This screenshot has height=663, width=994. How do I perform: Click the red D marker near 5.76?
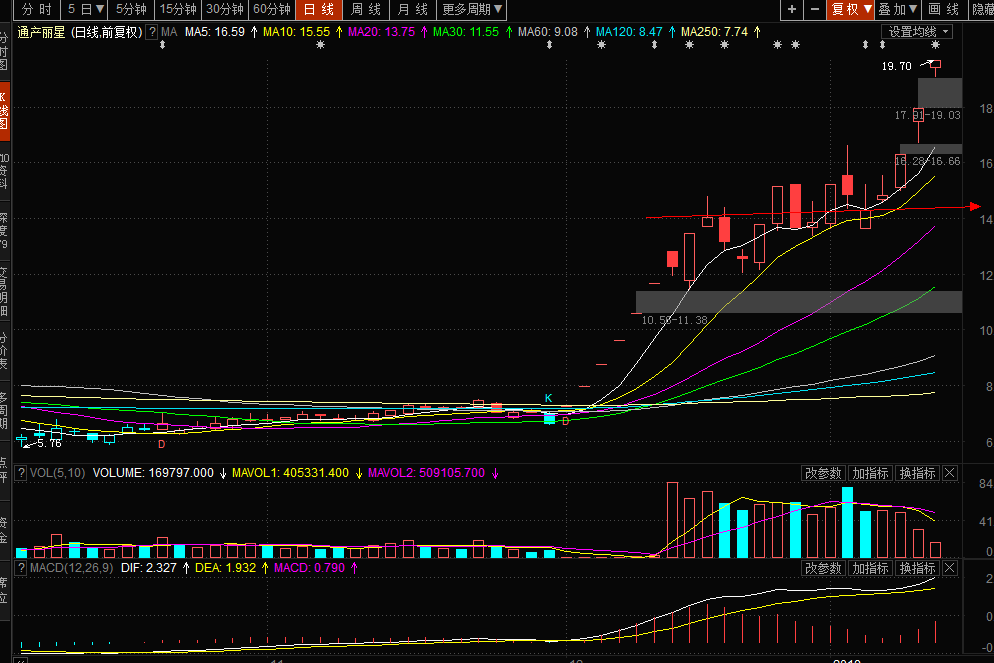tap(162, 444)
